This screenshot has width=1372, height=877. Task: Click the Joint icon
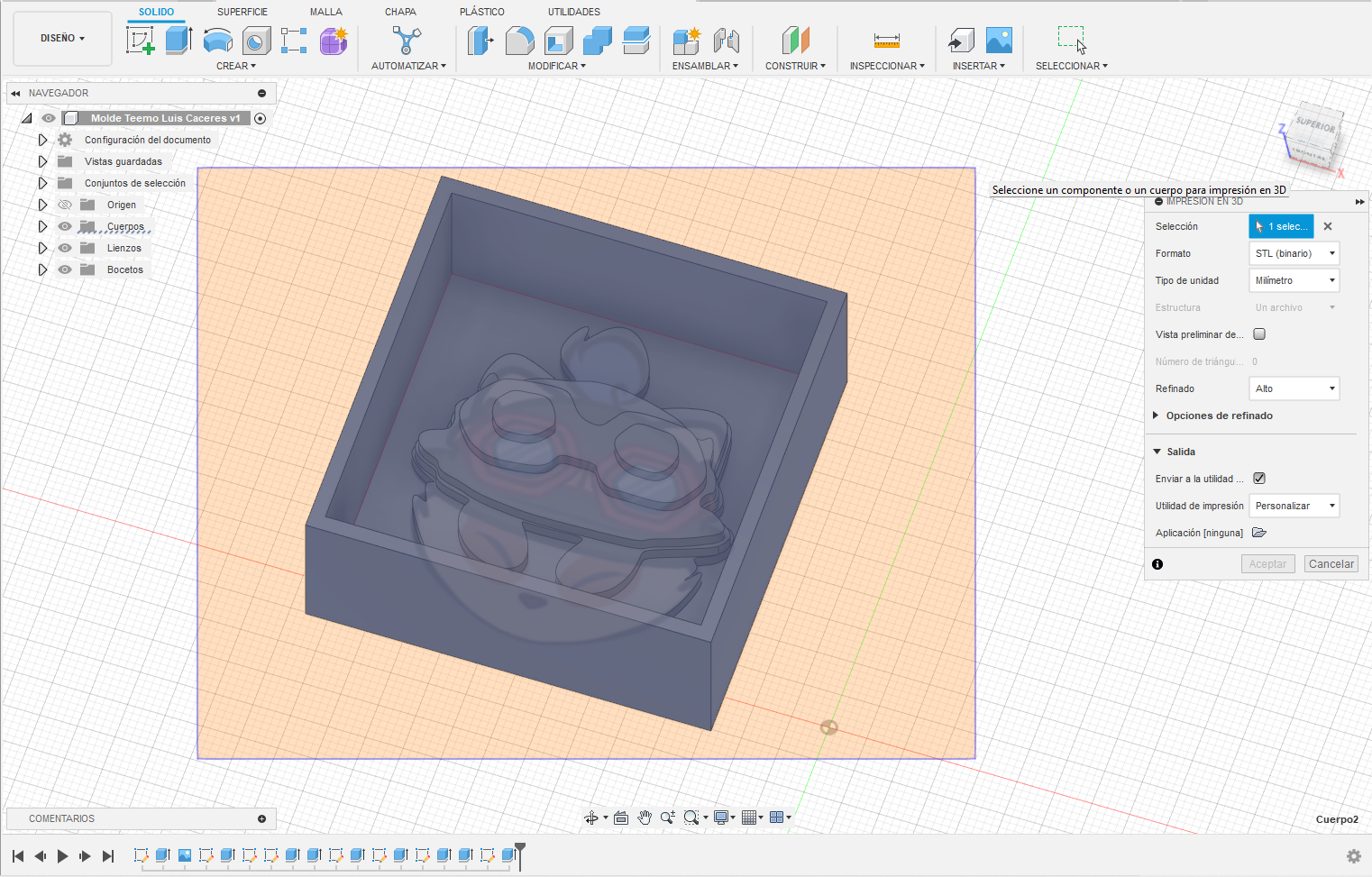click(726, 41)
